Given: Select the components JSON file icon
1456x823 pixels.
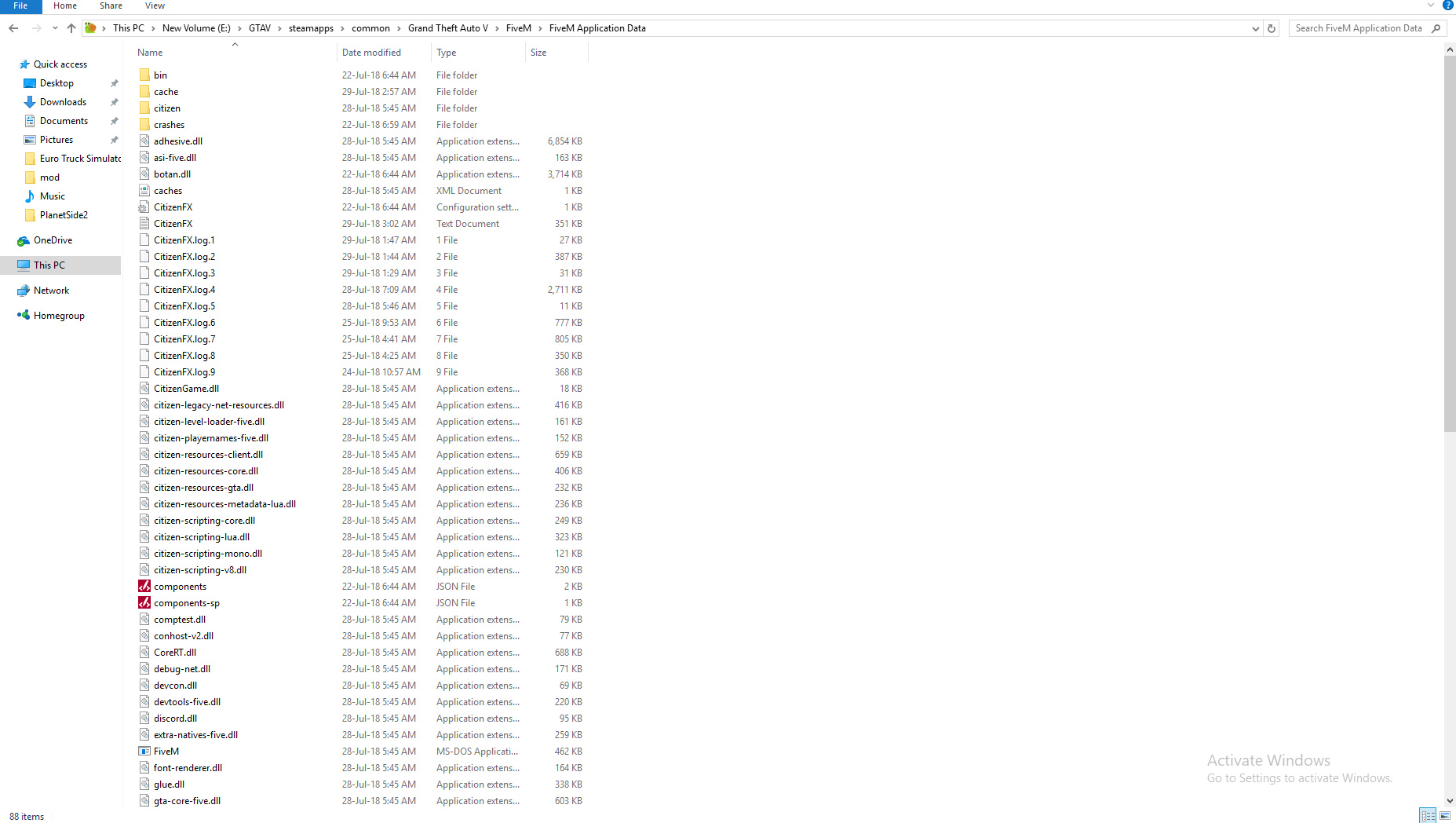Looking at the screenshot, I should tap(144, 587).
